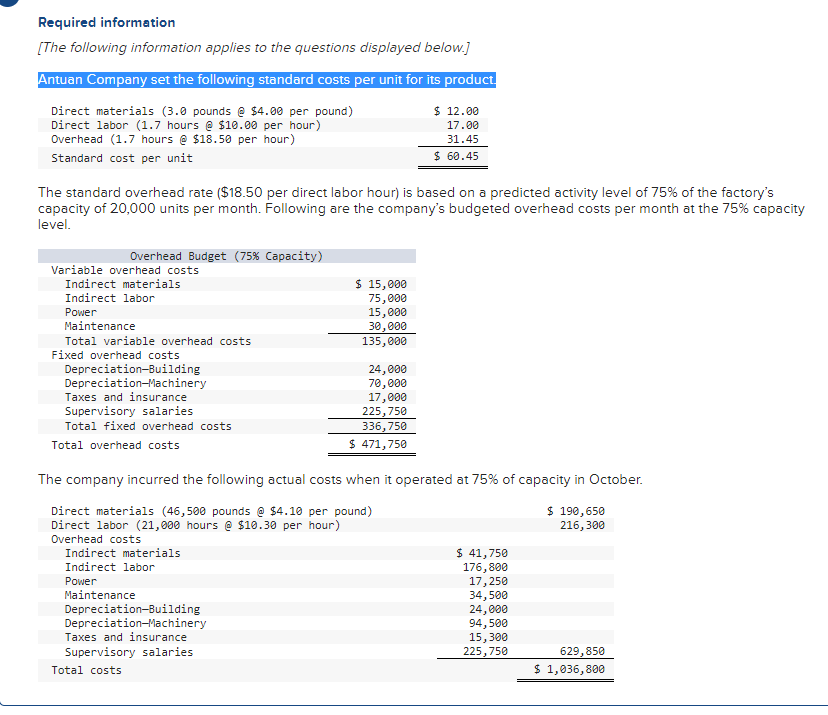828x715 pixels.
Task: Select the Total variable overhead costs figure
Action: [385, 340]
